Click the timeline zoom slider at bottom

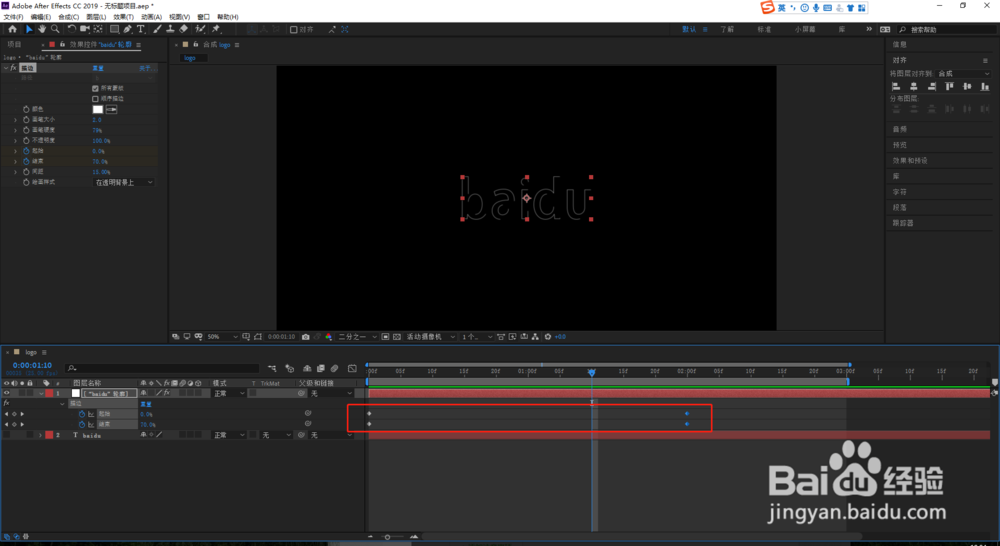pyautogui.click(x=387, y=537)
